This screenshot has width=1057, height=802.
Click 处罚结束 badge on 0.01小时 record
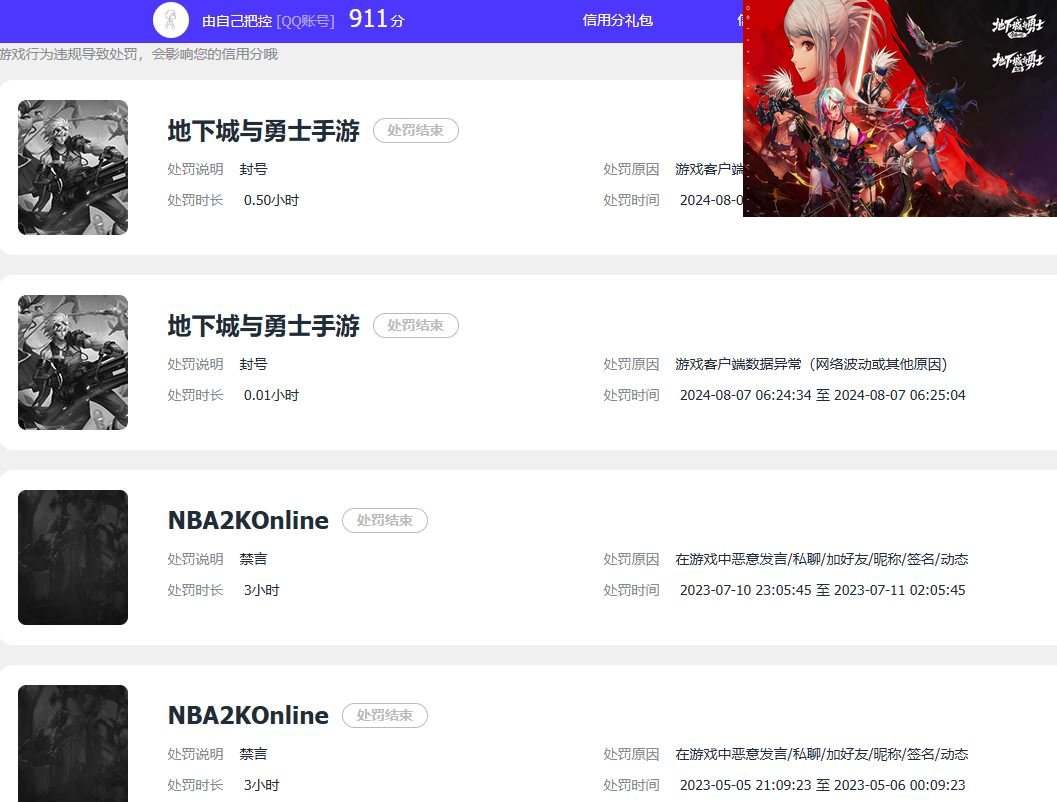(416, 326)
